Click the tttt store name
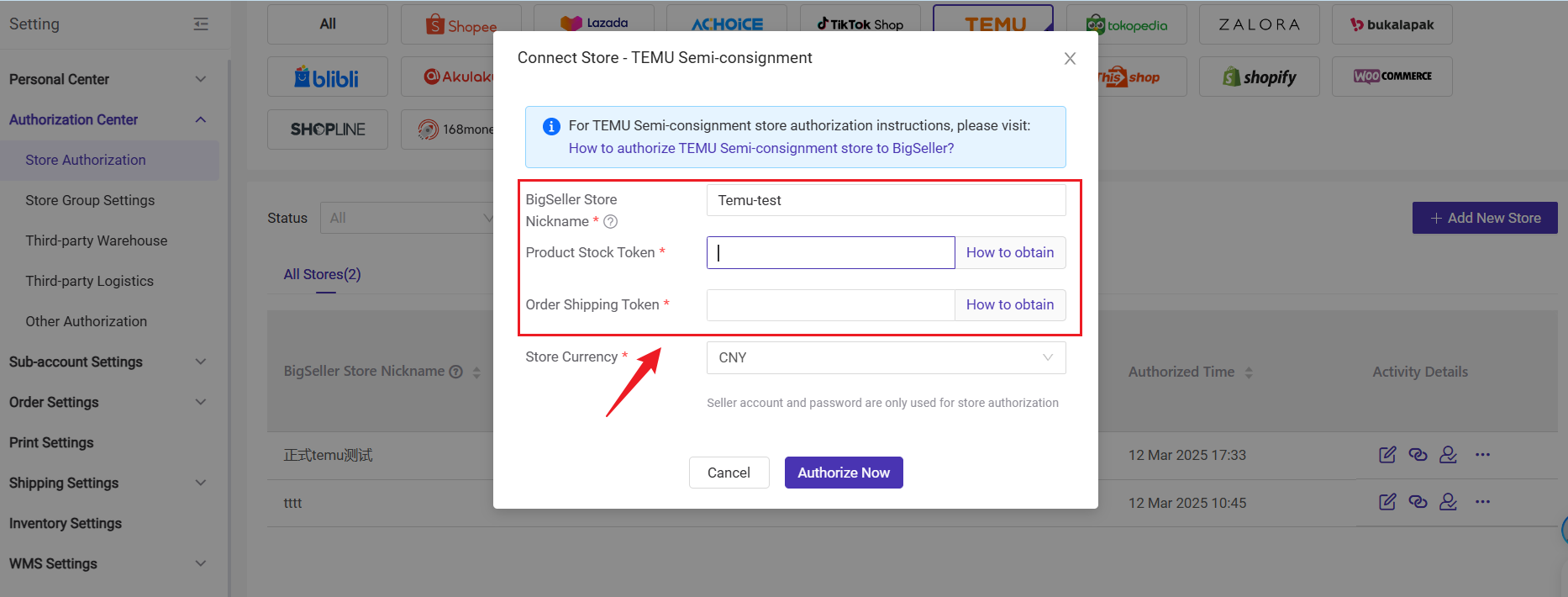The image size is (1568, 597). 292,503
